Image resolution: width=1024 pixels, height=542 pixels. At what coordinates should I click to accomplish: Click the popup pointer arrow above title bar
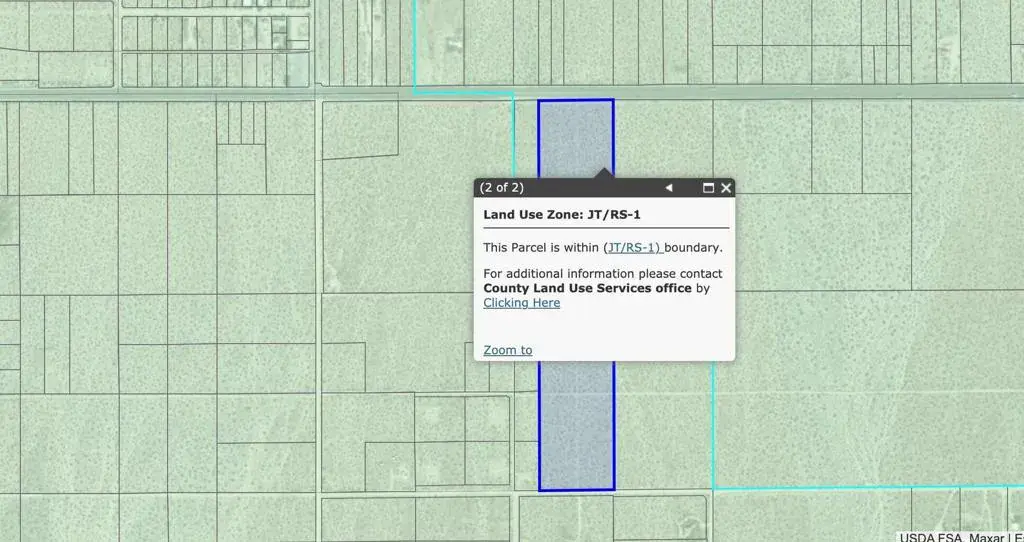pyautogui.click(x=603, y=174)
